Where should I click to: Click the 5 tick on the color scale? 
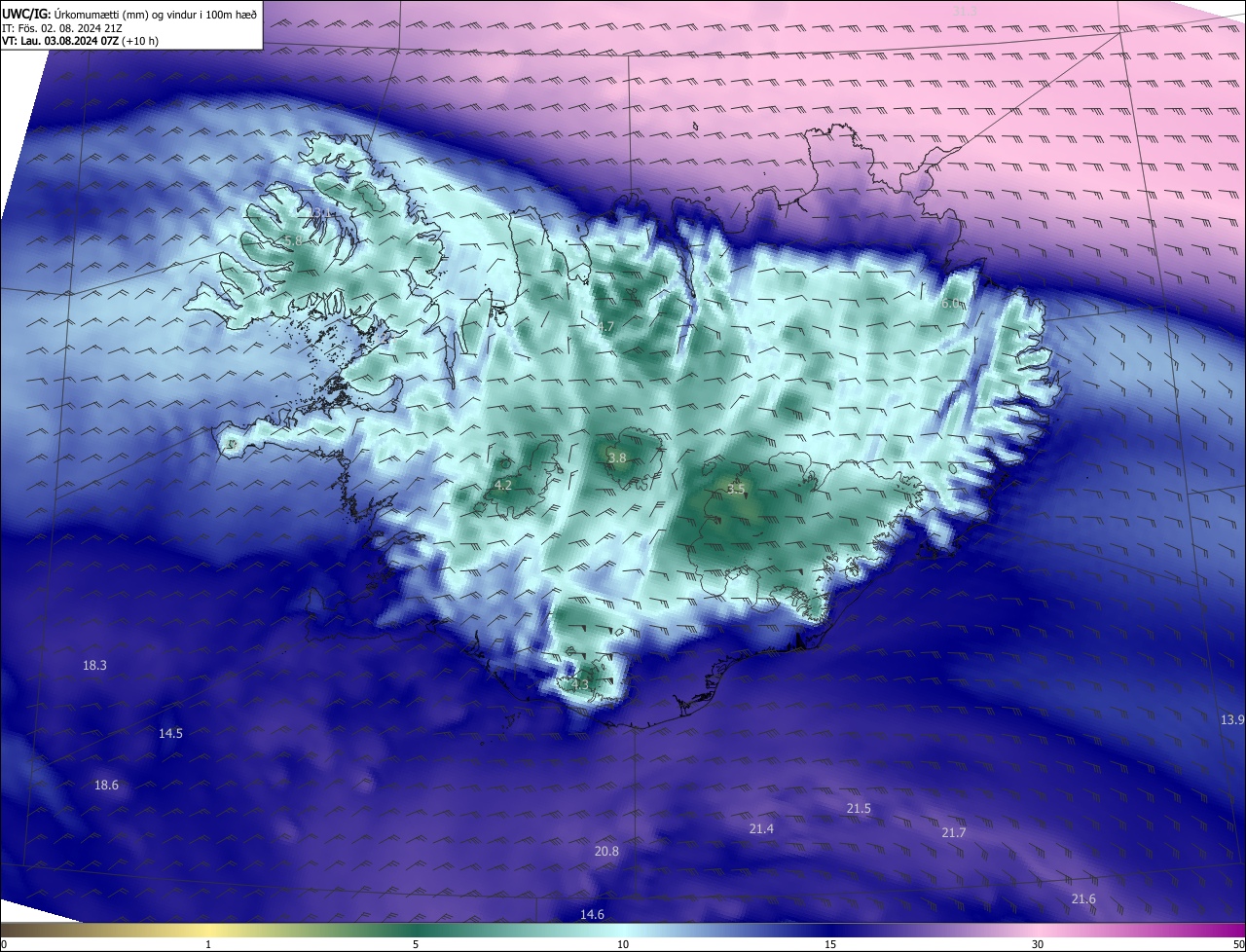pyautogui.click(x=416, y=945)
